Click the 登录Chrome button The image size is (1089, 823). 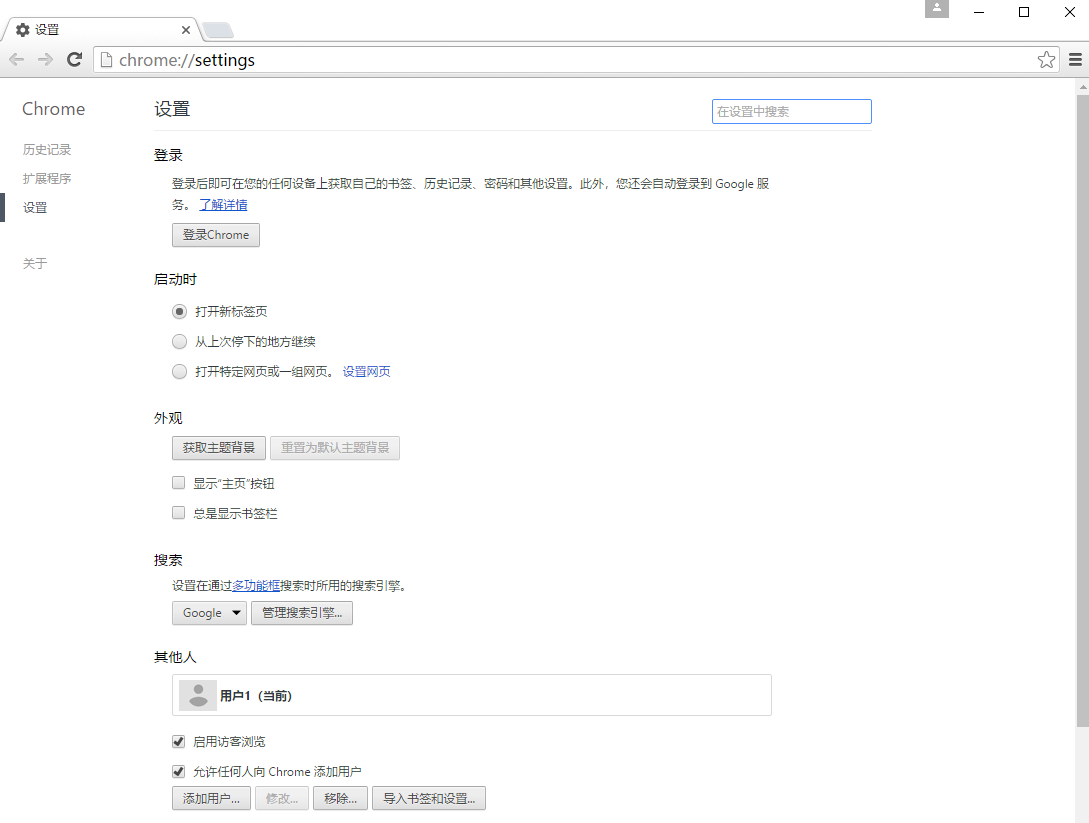click(x=215, y=234)
